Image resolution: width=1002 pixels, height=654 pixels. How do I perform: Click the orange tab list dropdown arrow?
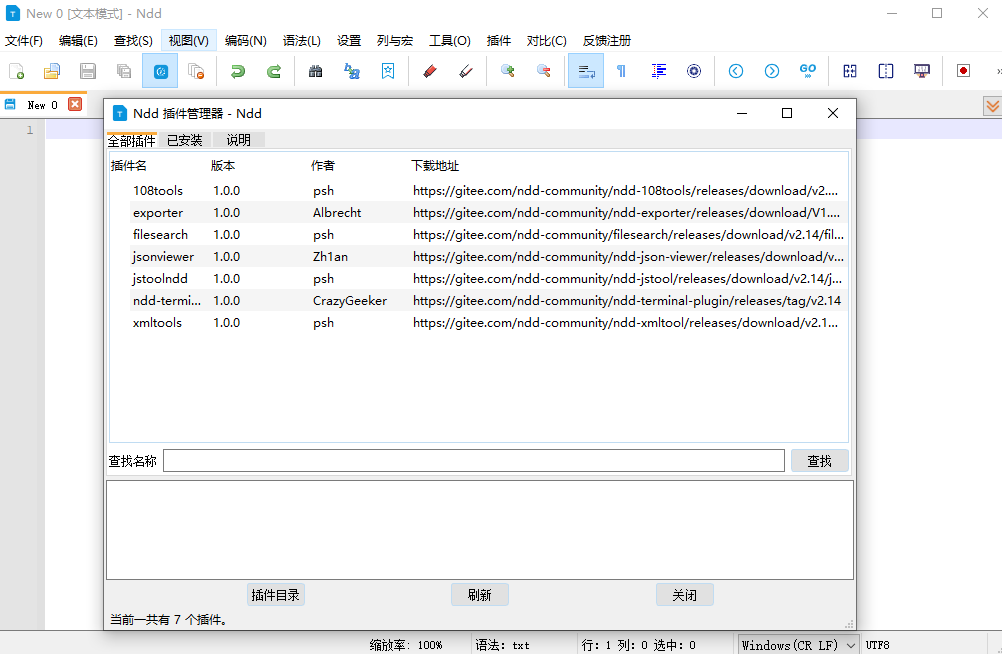pyautogui.click(x=992, y=106)
